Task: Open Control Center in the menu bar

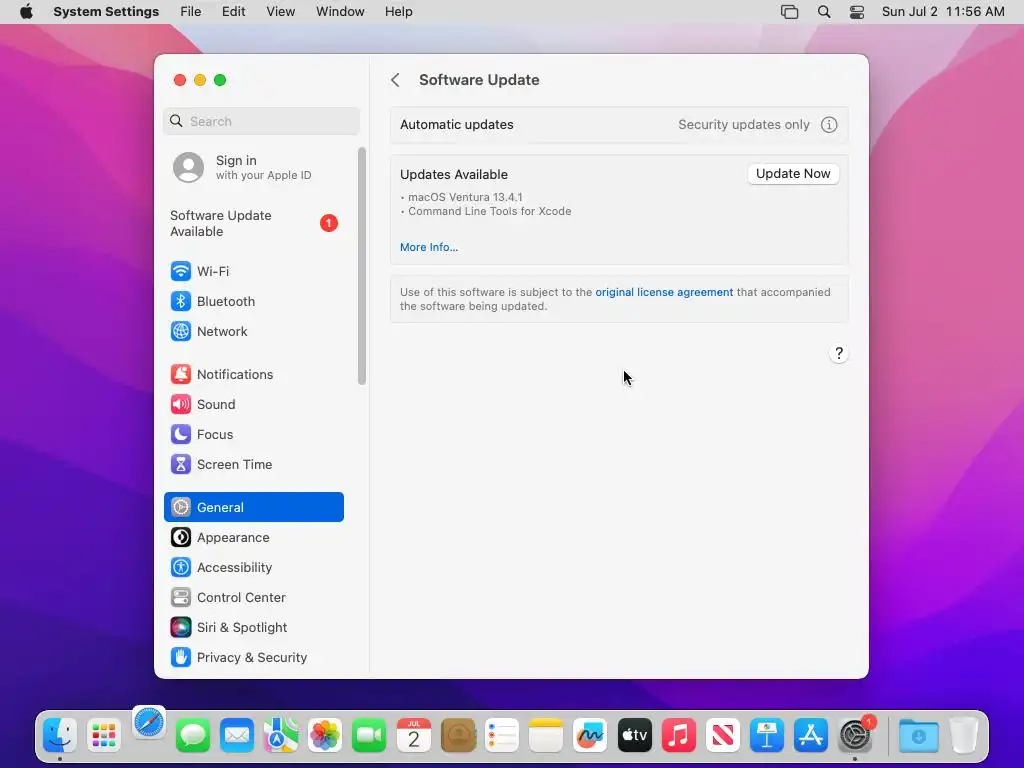Action: point(857,12)
